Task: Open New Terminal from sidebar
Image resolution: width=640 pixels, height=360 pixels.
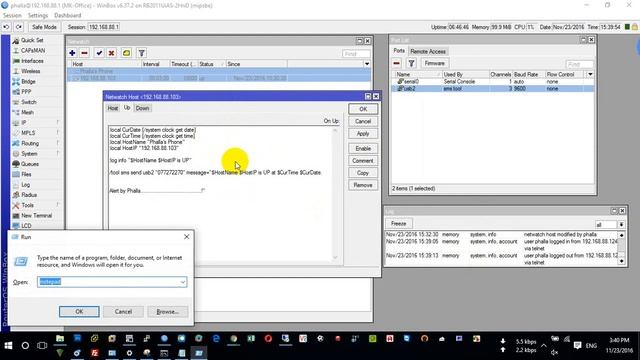Action: pos(36,216)
